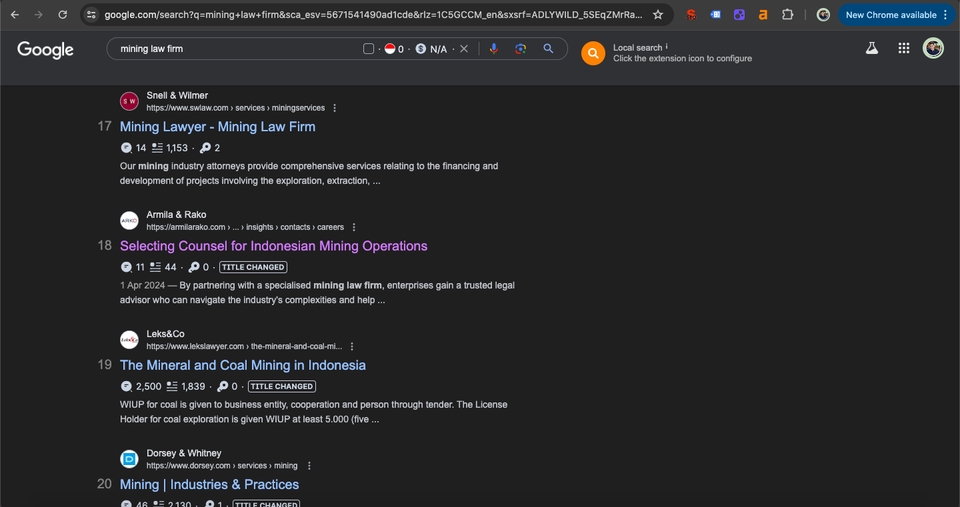Click the Armila & Rako site name
The height and width of the screenshot is (507, 960).
pos(176,215)
